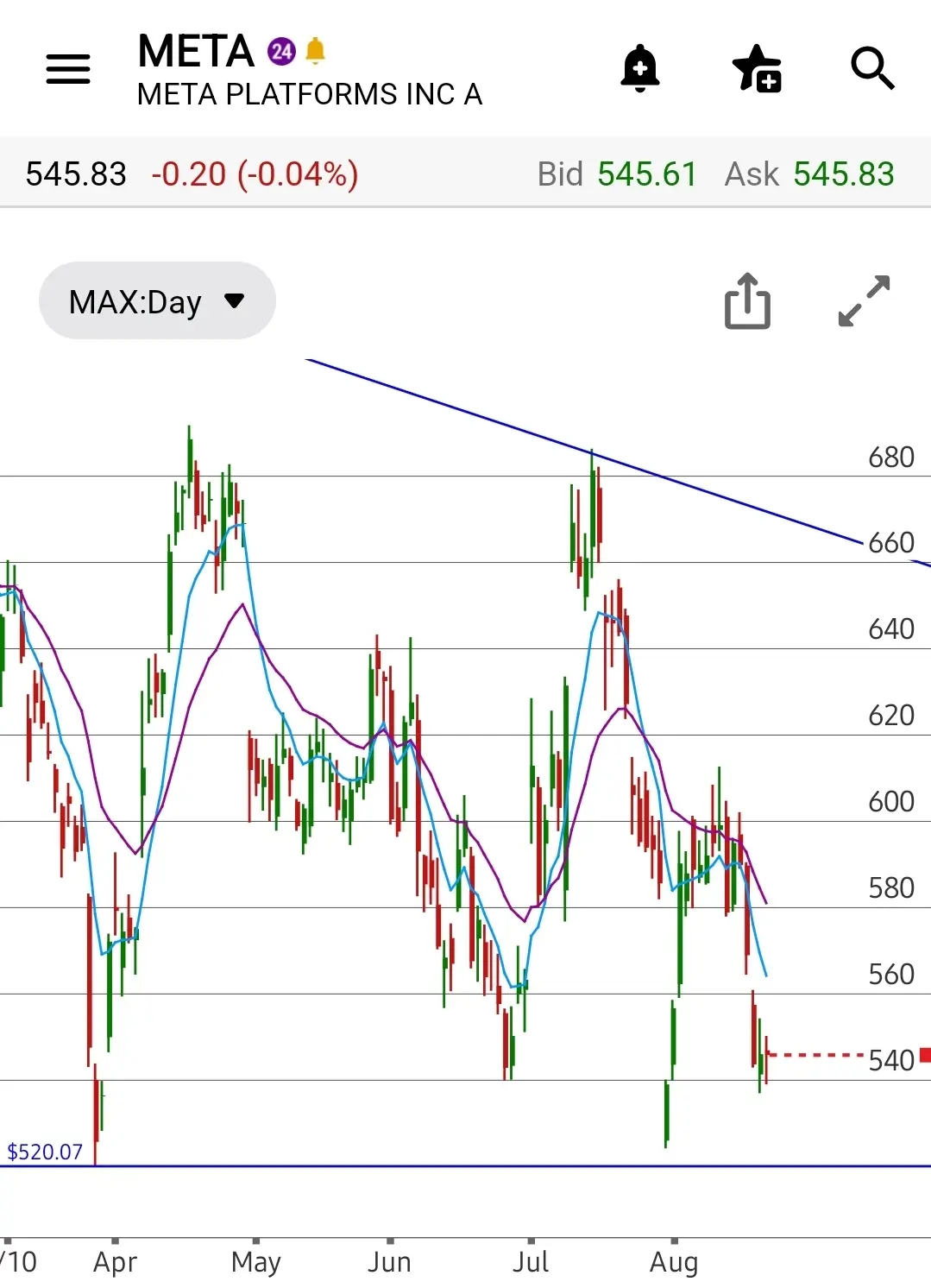The image size is (931, 1288).
Task: Tap the change -0.20 (-0.04%)
Action: pyautogui.click(x=255, y=174)
